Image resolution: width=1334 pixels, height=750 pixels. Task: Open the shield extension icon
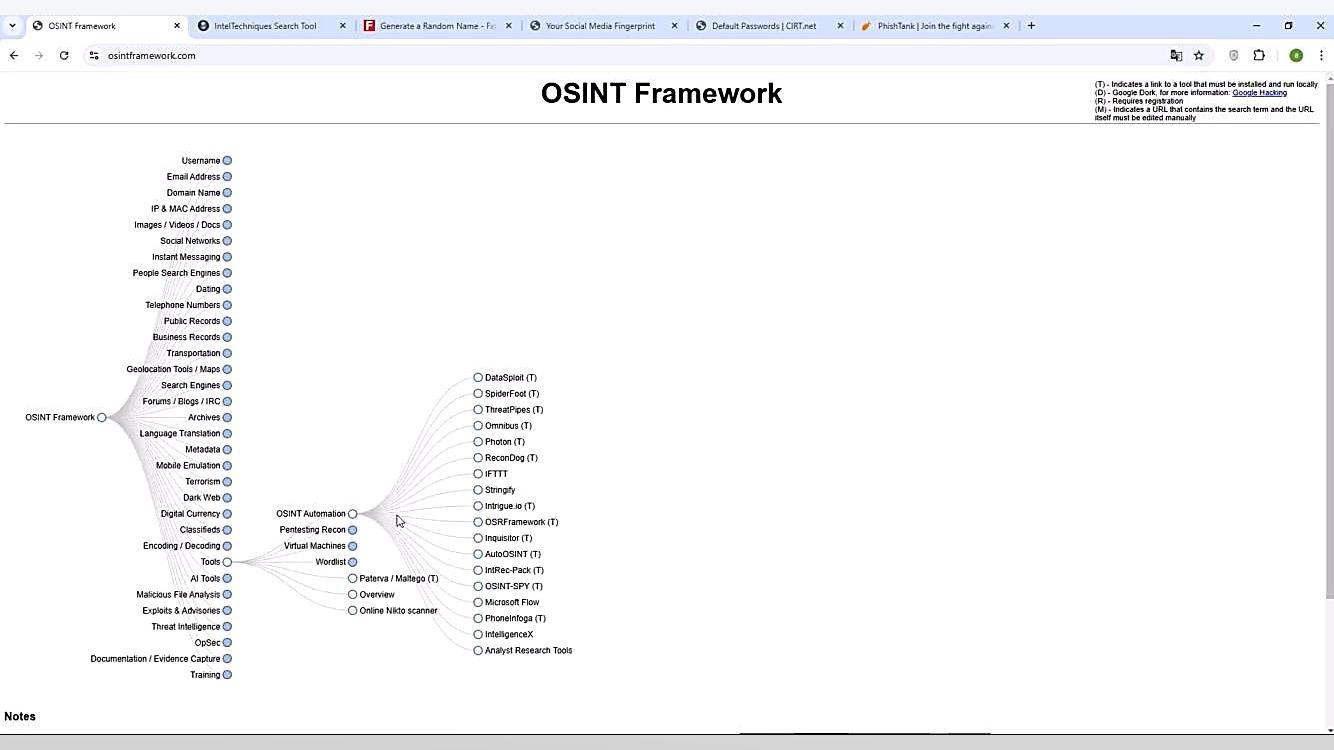pyautogui.click(x=1234, y=56)
